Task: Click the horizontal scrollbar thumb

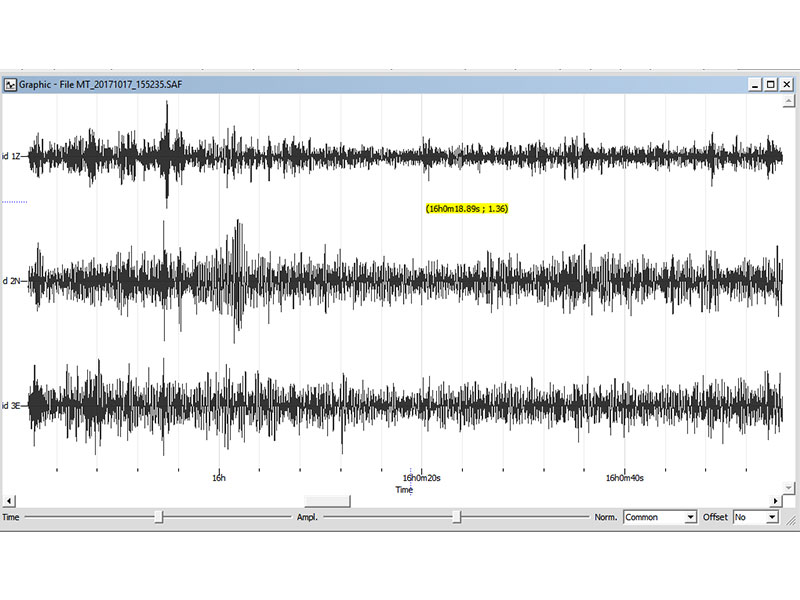Action: coord(327,500)
